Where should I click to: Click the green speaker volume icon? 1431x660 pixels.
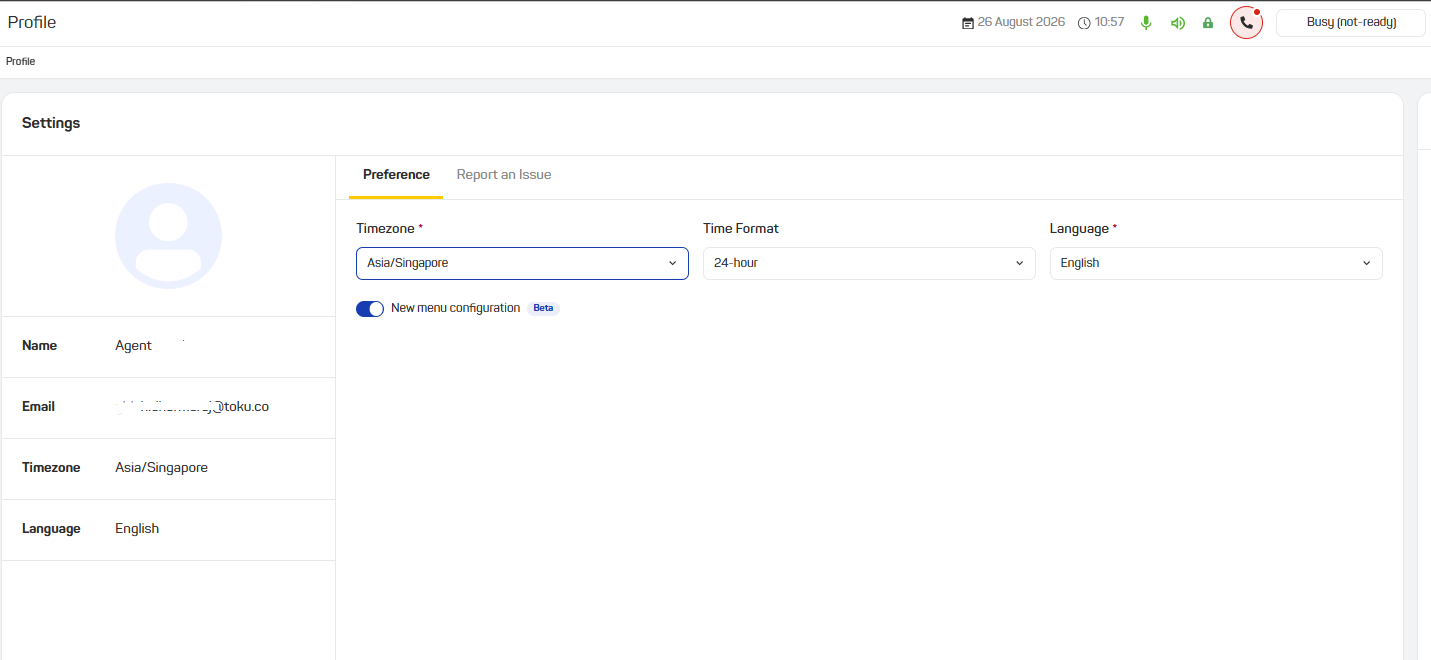click(x=1178, y=23)
